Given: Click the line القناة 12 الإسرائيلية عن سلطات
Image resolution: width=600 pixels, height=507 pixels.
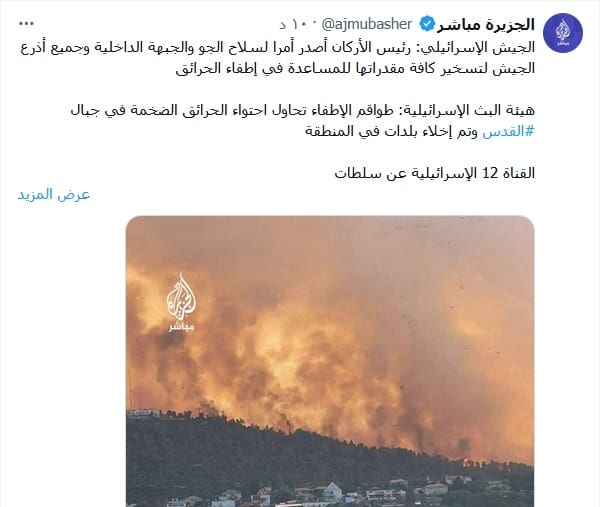Looking at the screenshot, I should pos(435,173).
